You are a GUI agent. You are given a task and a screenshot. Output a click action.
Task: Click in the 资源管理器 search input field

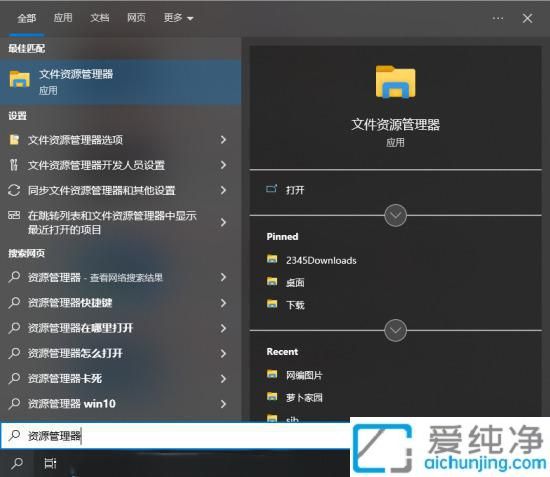click(x=175, y=436)
